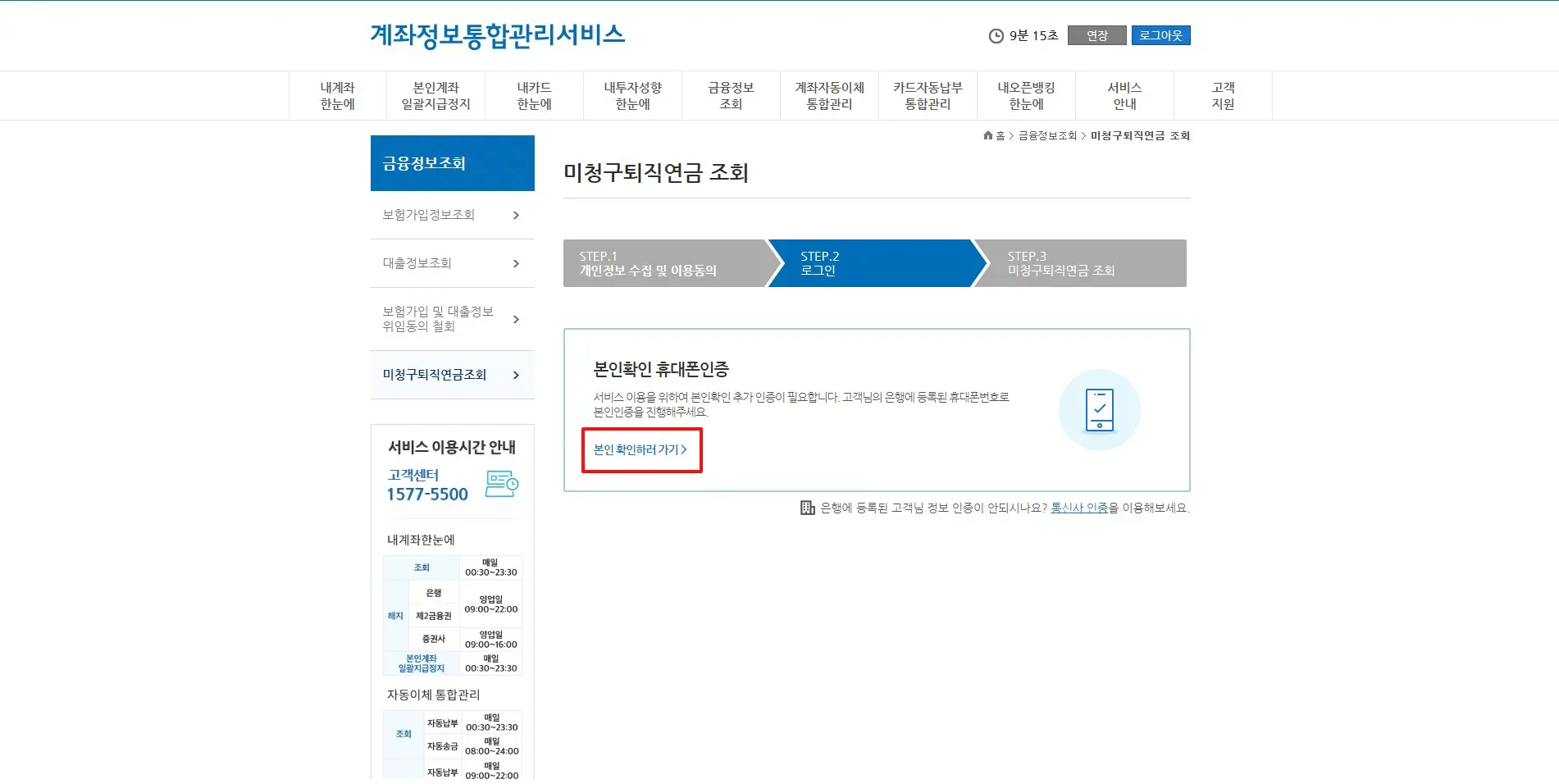1559x784 pixels.
Task: Click 미청구퇴직연금 조회 breadcrumb text
Action: (1140, 136)
